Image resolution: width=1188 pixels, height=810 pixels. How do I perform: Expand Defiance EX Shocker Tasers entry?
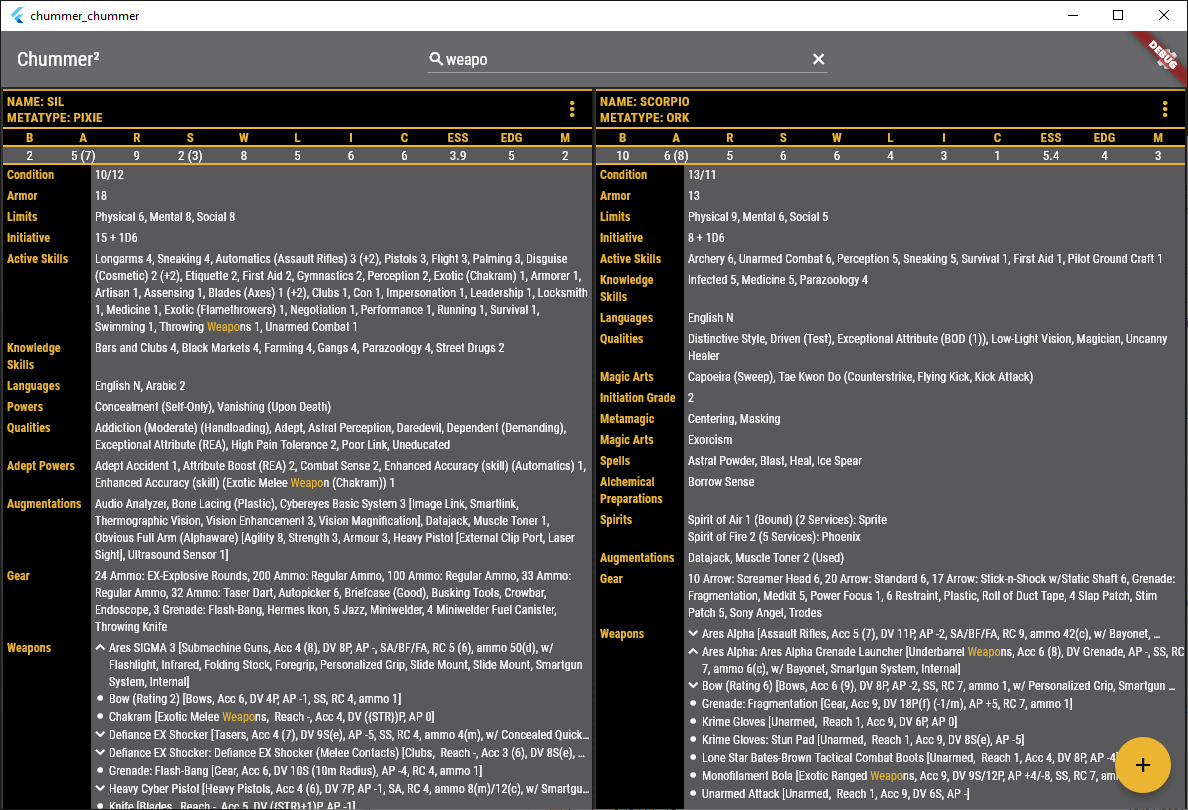tap(100, 734)
